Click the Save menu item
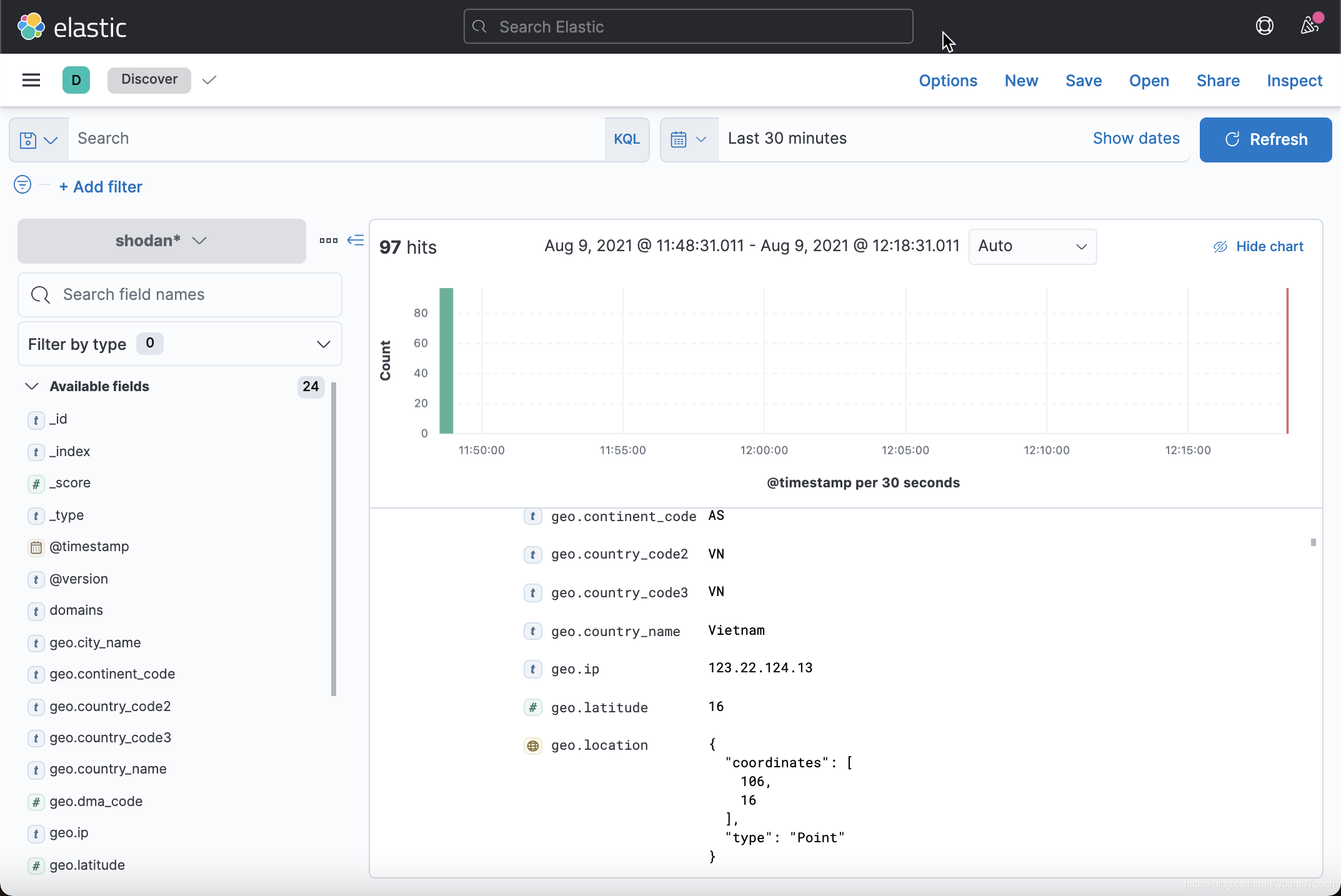Image resolution: width=1341 pixels, height=896 pixels. click(1083, 80)
